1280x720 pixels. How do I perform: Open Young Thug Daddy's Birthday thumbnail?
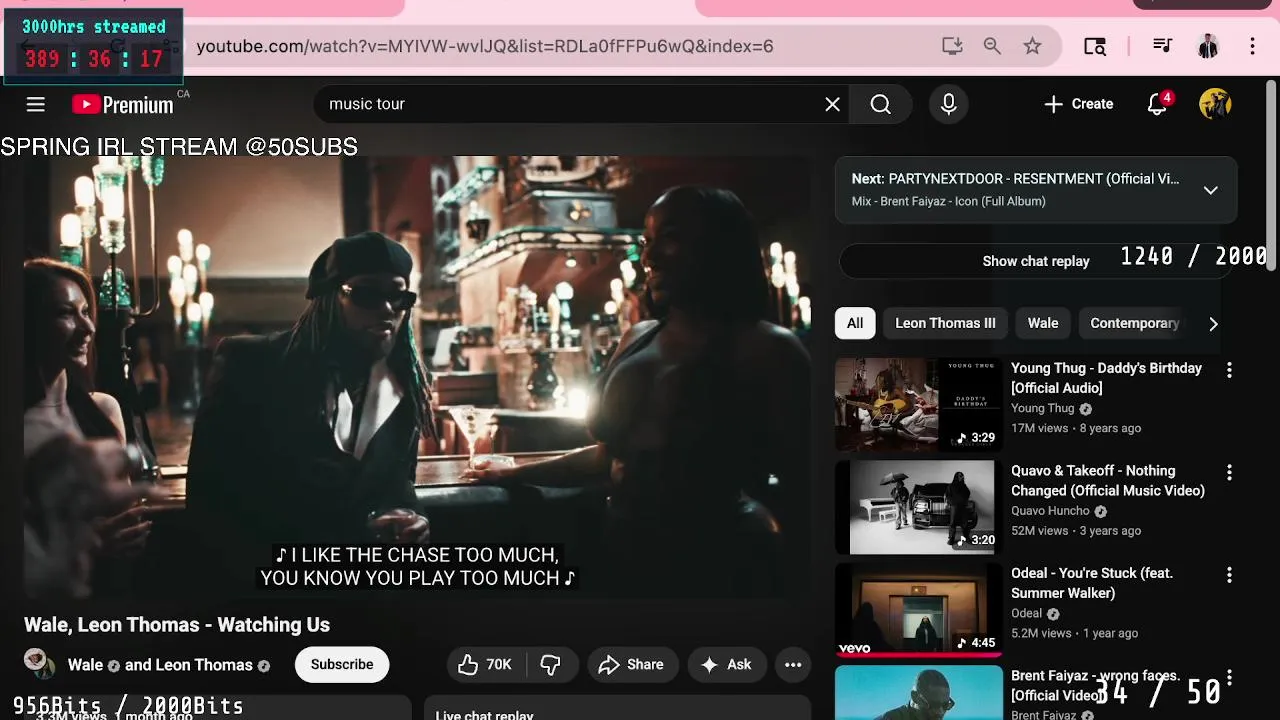(x=919, y=405)
